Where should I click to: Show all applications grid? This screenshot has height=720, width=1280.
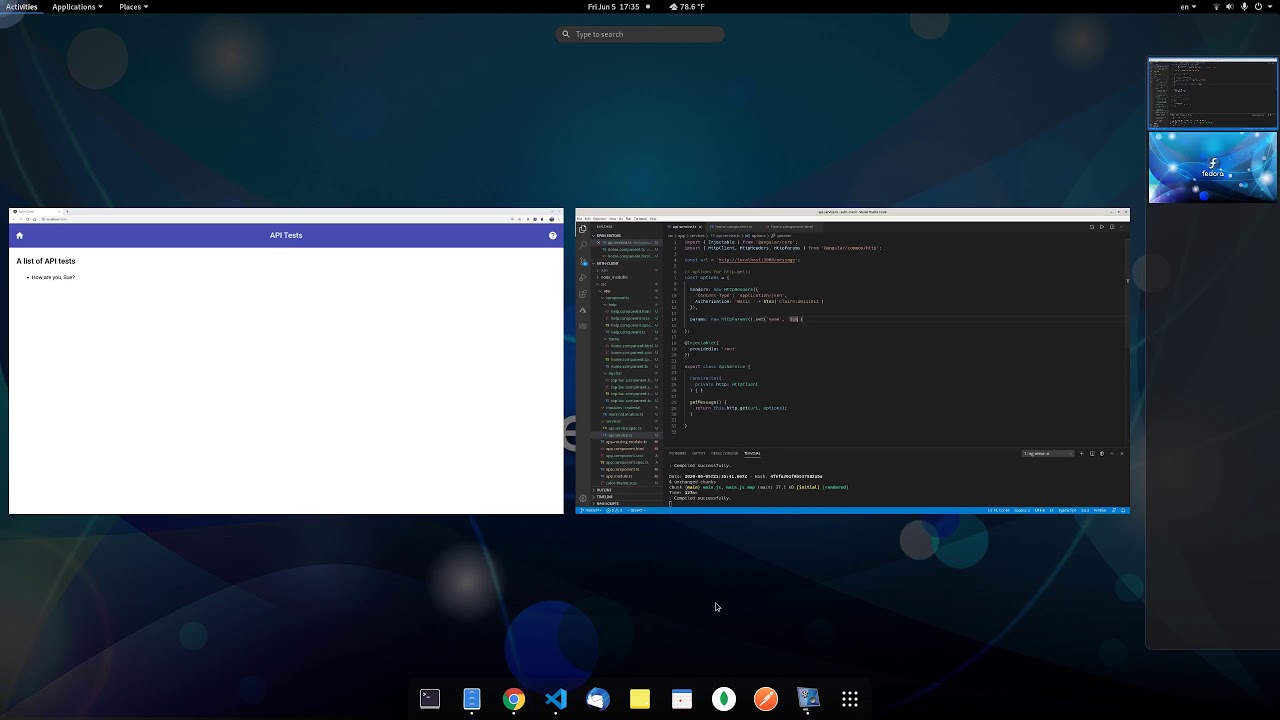[x=850, y=699]
